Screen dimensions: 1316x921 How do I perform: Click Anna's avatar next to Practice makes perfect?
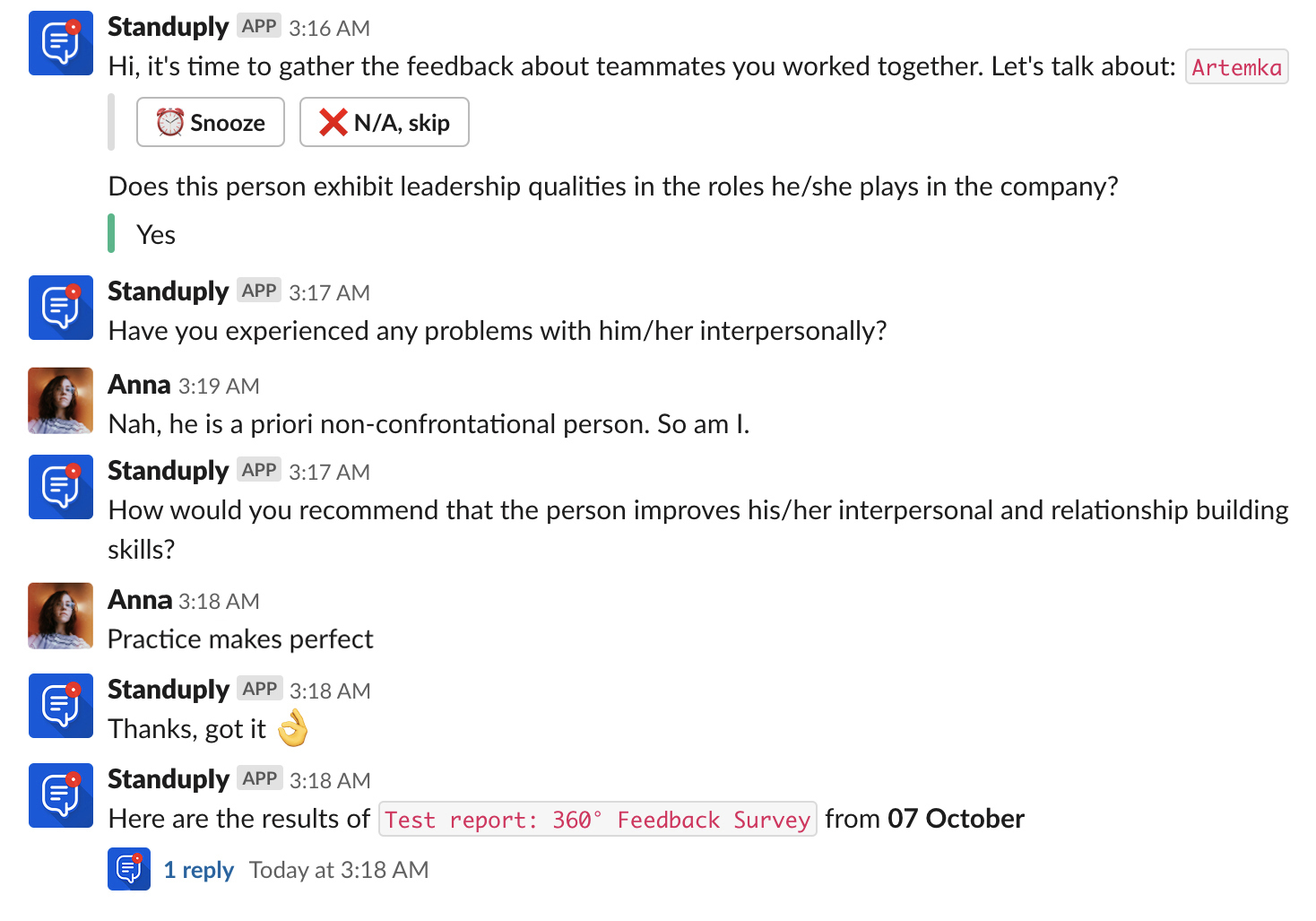61,616
